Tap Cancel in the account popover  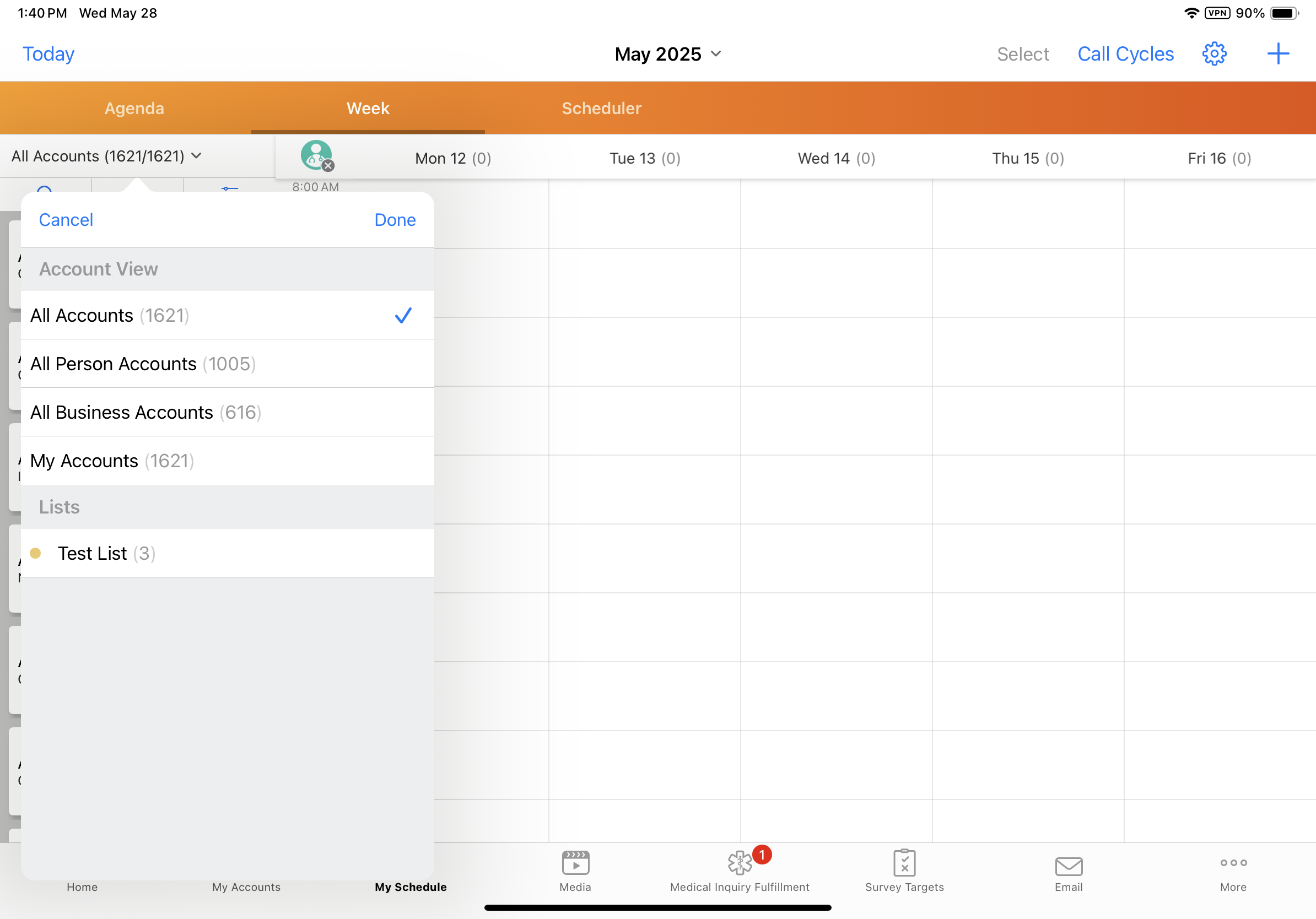[66, 220]
